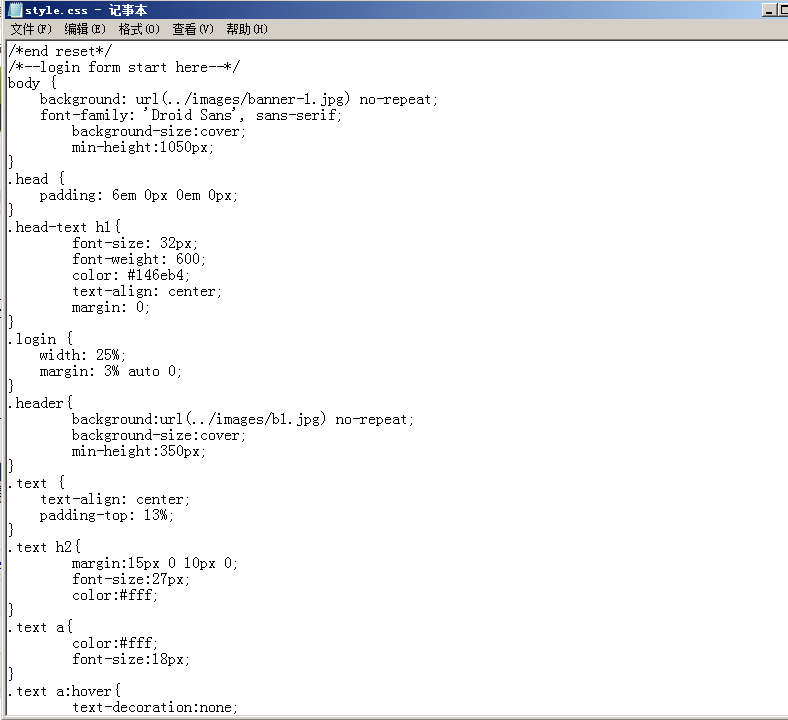Place cursor on the padding-top: 13% line

click(106, 515)
